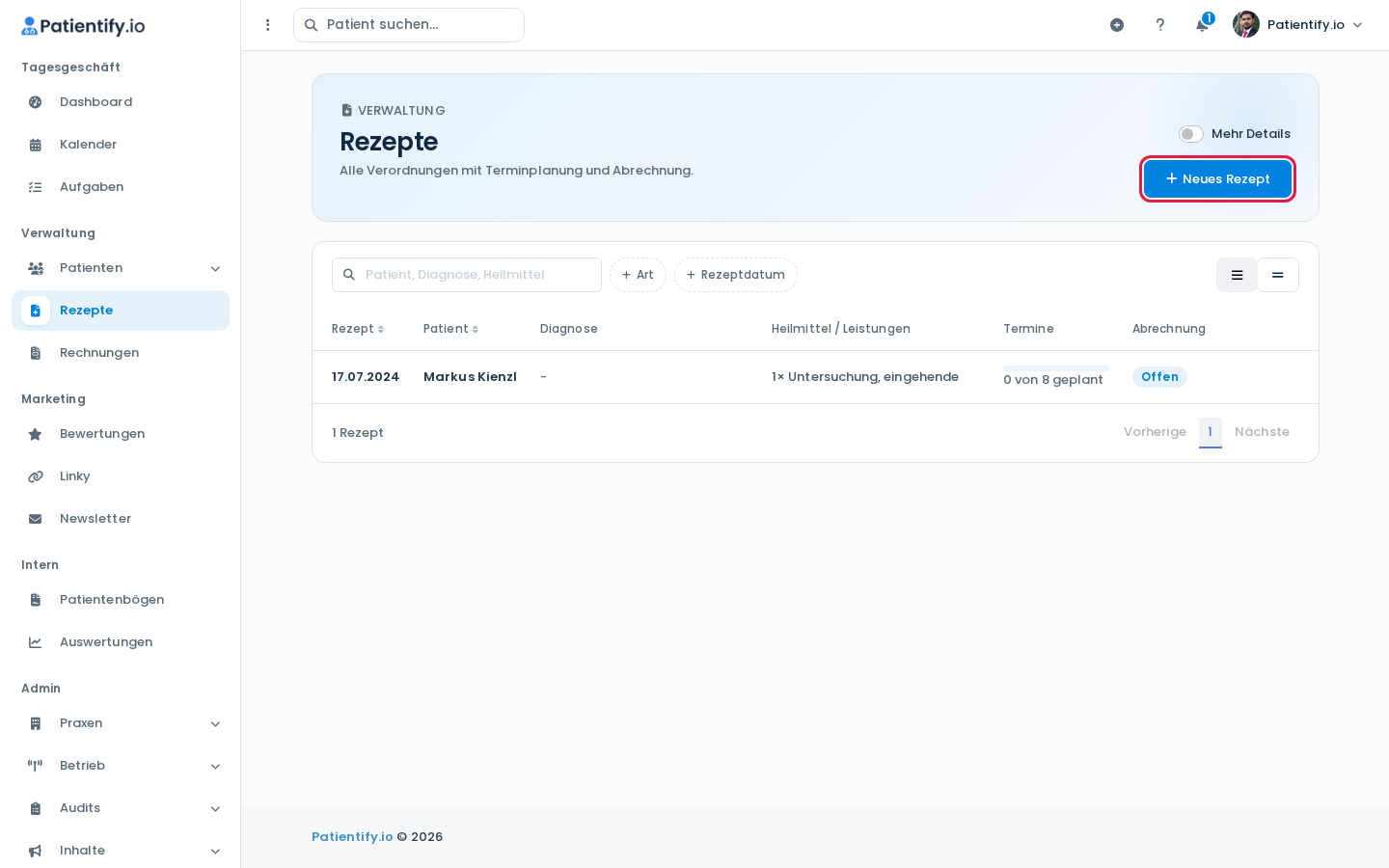This screenshot has width=1389, height=868.
Task: Add a Rezeptdatum filter
Action: (x=736, y=275)
